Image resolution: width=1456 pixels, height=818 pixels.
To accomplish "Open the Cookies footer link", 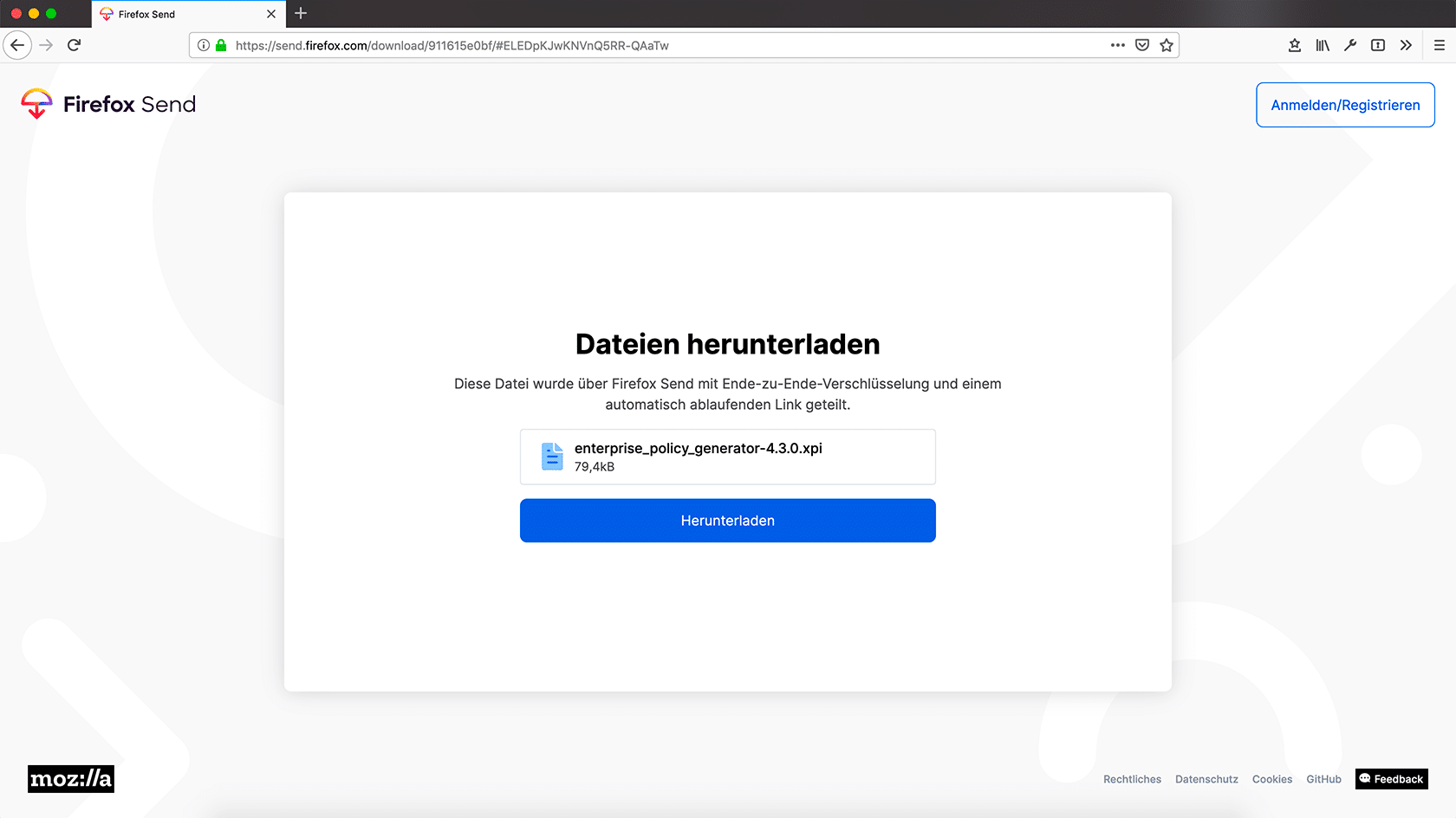I will 1272,779.
